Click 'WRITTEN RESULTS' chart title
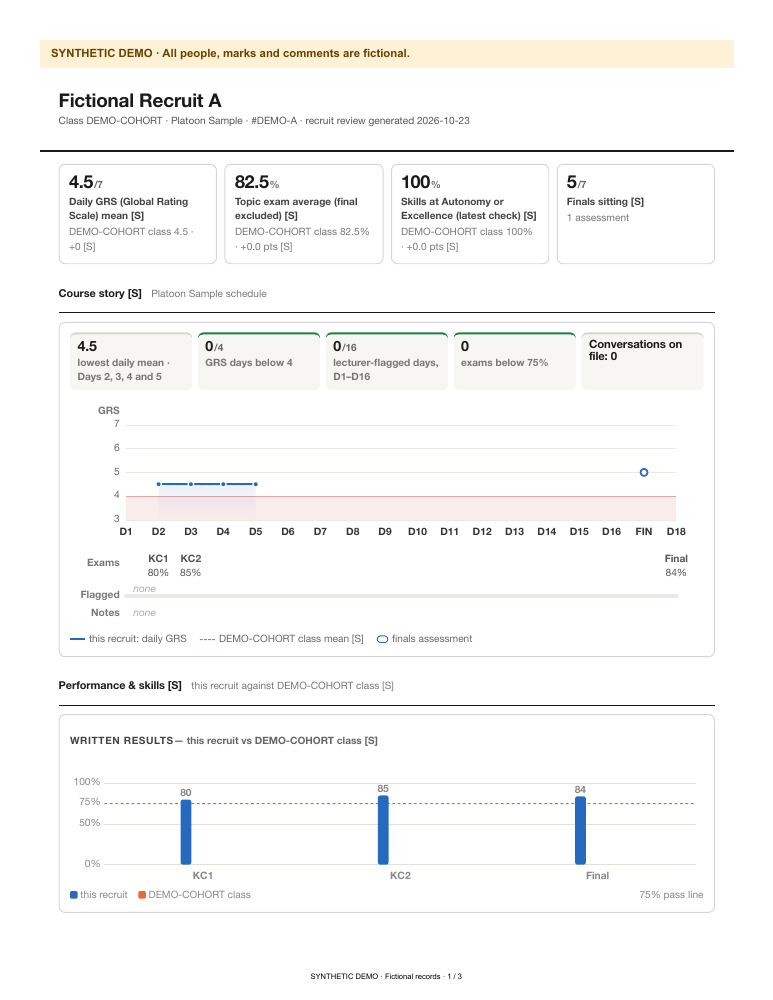The height and width of the screenshot is (1000, 773). tap(121, 740)
